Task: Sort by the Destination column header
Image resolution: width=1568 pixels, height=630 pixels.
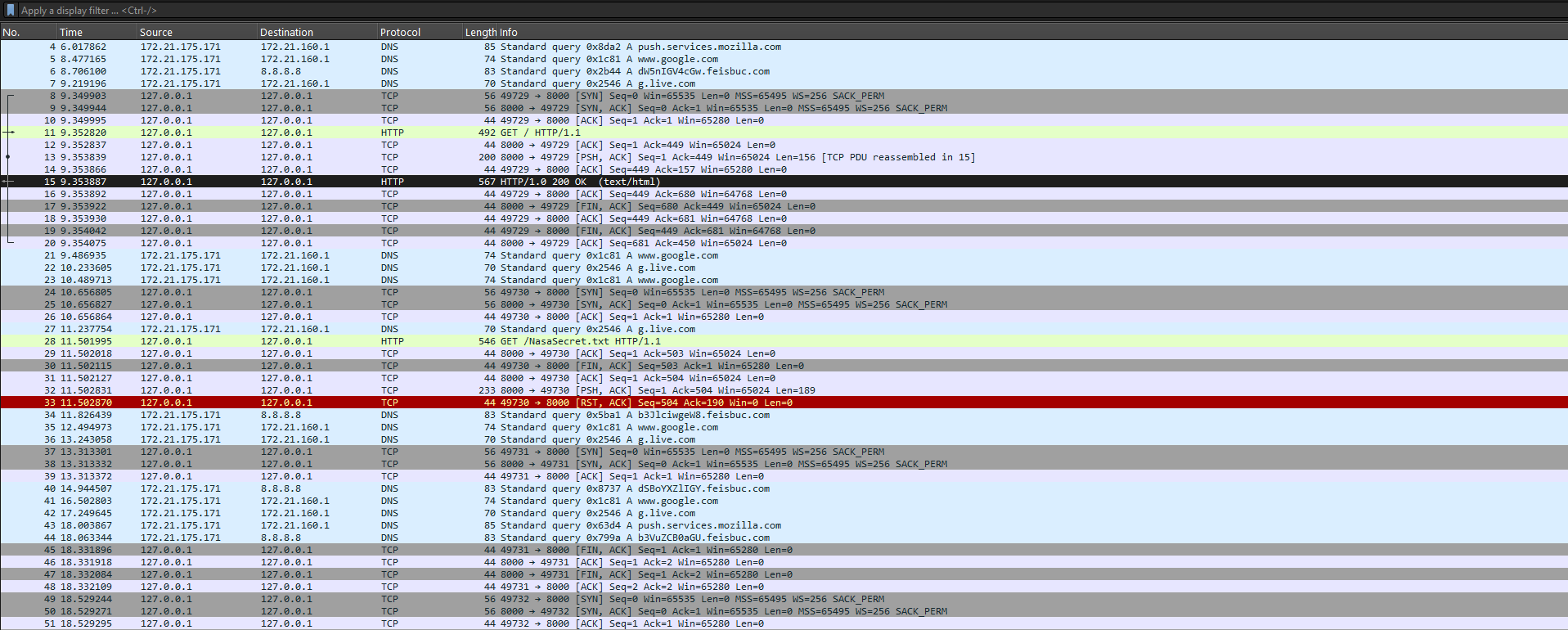Action: click(x=317, y=33)
